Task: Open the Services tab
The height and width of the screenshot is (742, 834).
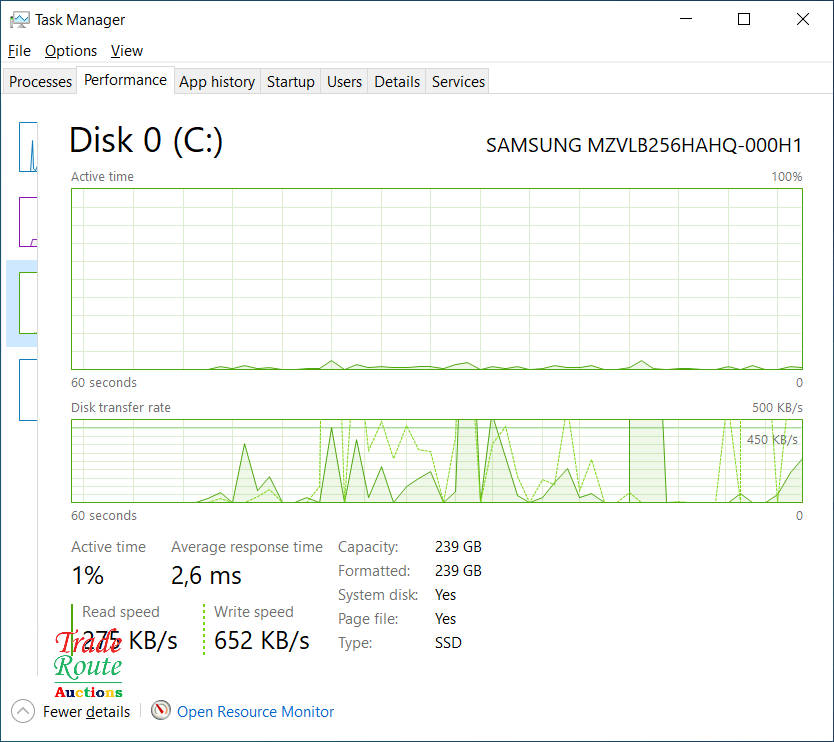Action: [458, 82]
